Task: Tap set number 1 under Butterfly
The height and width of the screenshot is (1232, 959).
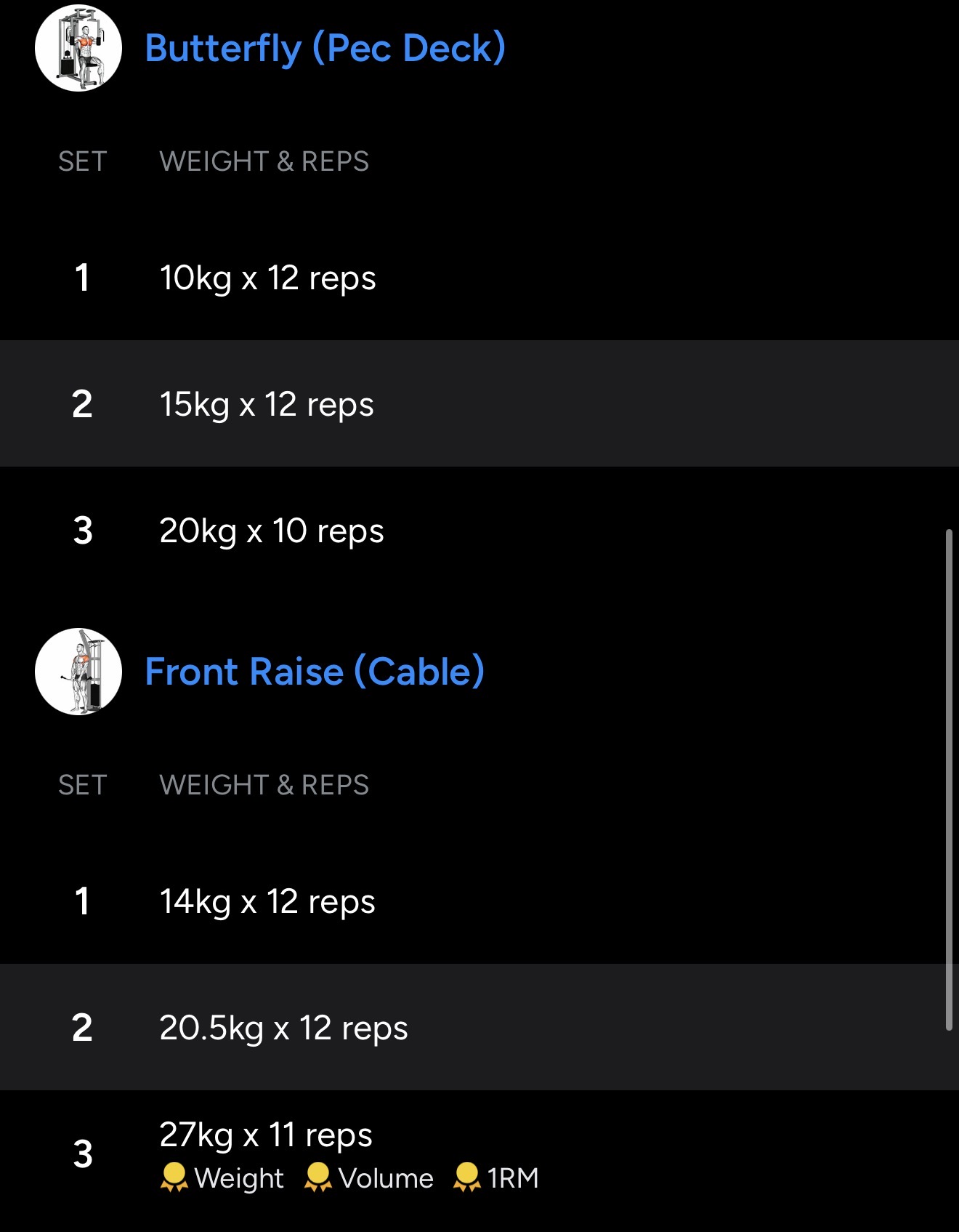Action: (82, 278)
